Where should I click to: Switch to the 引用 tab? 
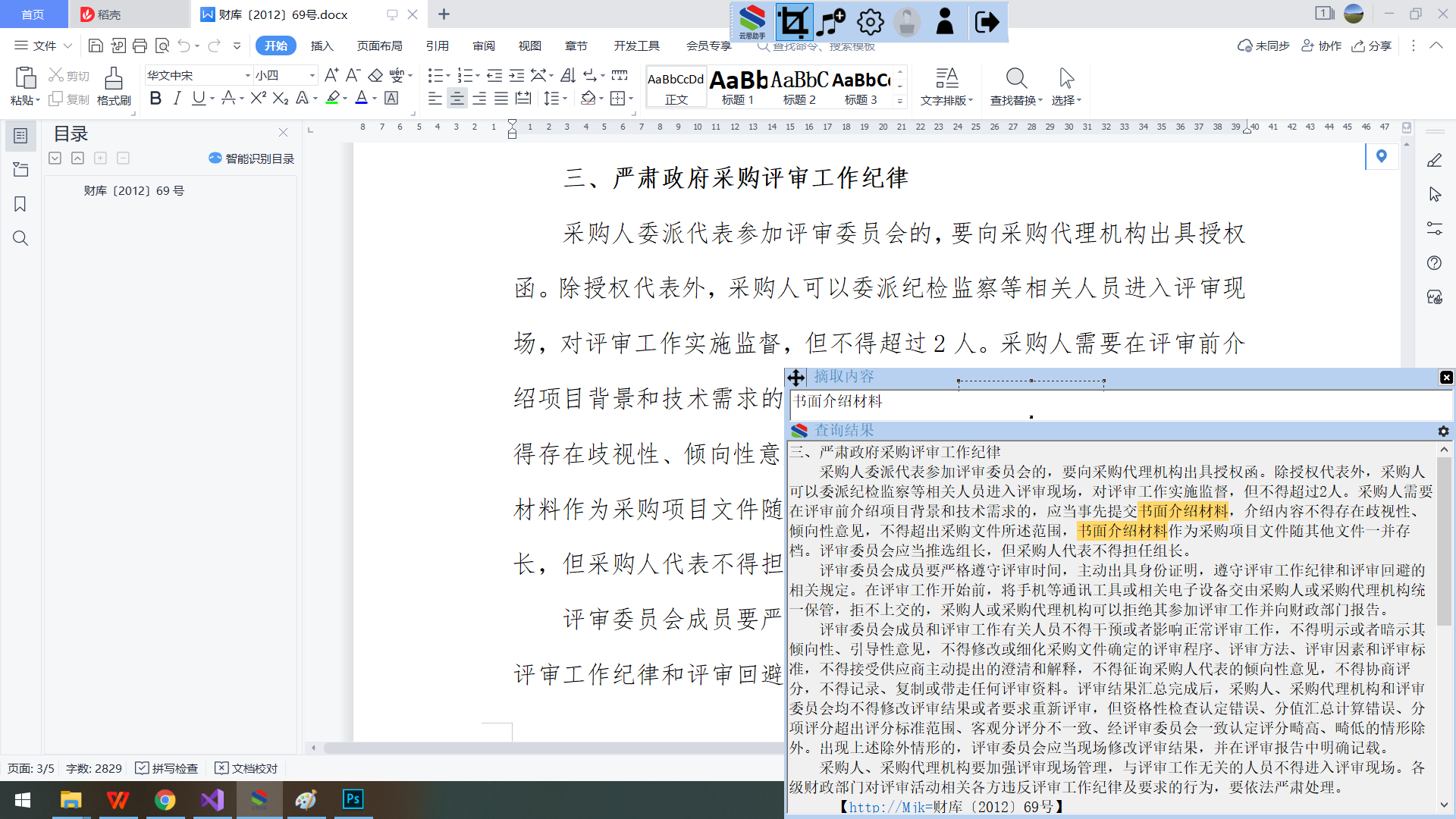(437, 45)
